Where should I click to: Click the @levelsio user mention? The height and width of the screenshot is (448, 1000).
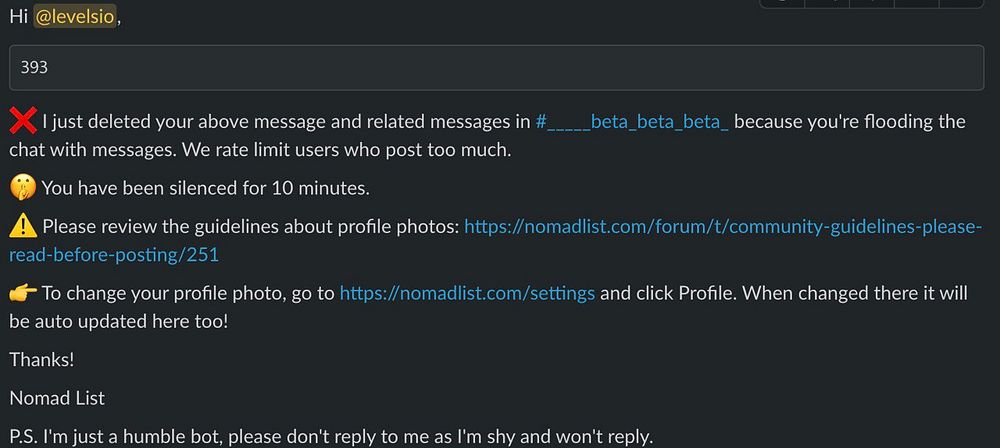(x=75, y=17)
